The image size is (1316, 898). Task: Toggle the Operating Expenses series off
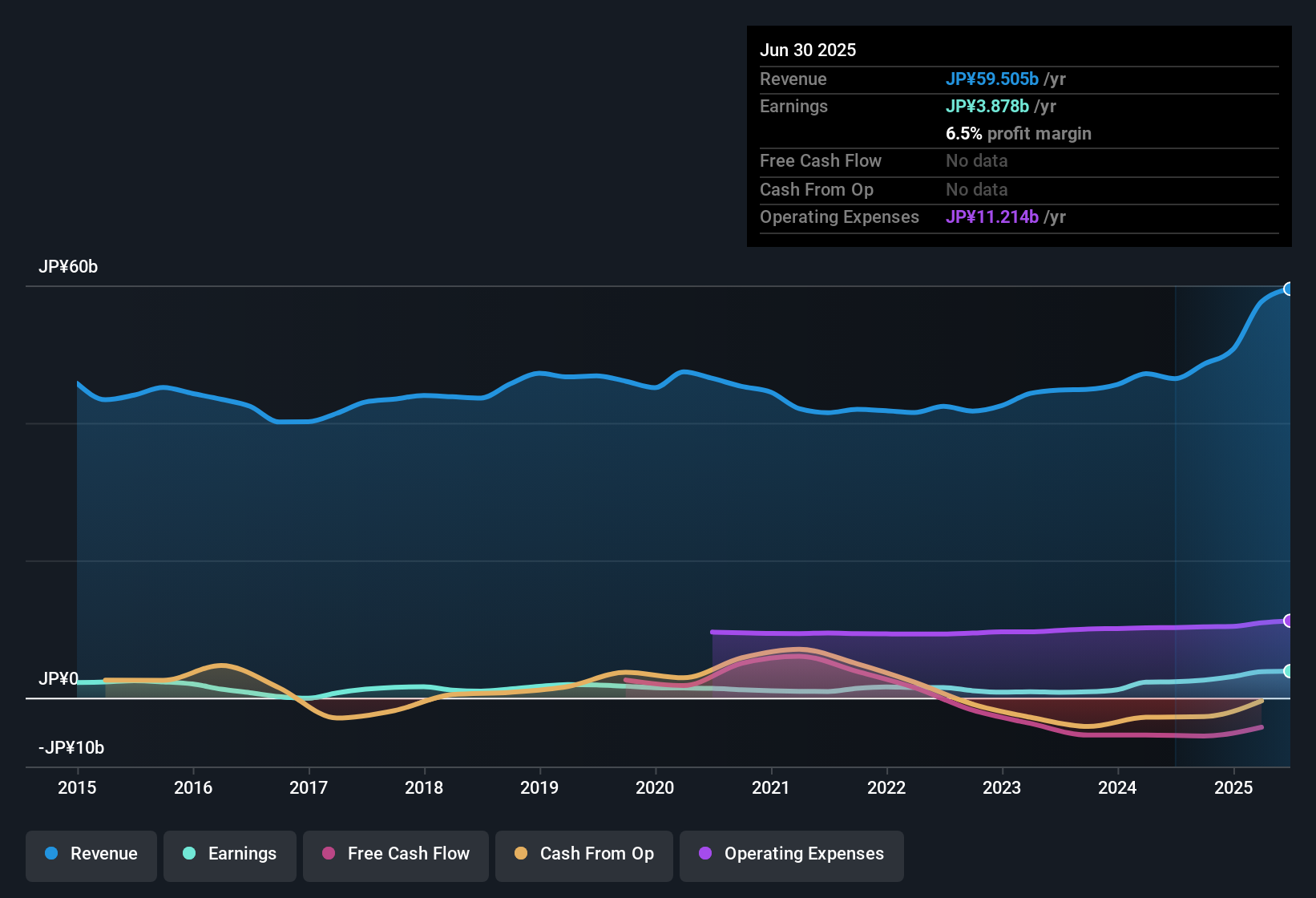791,854
